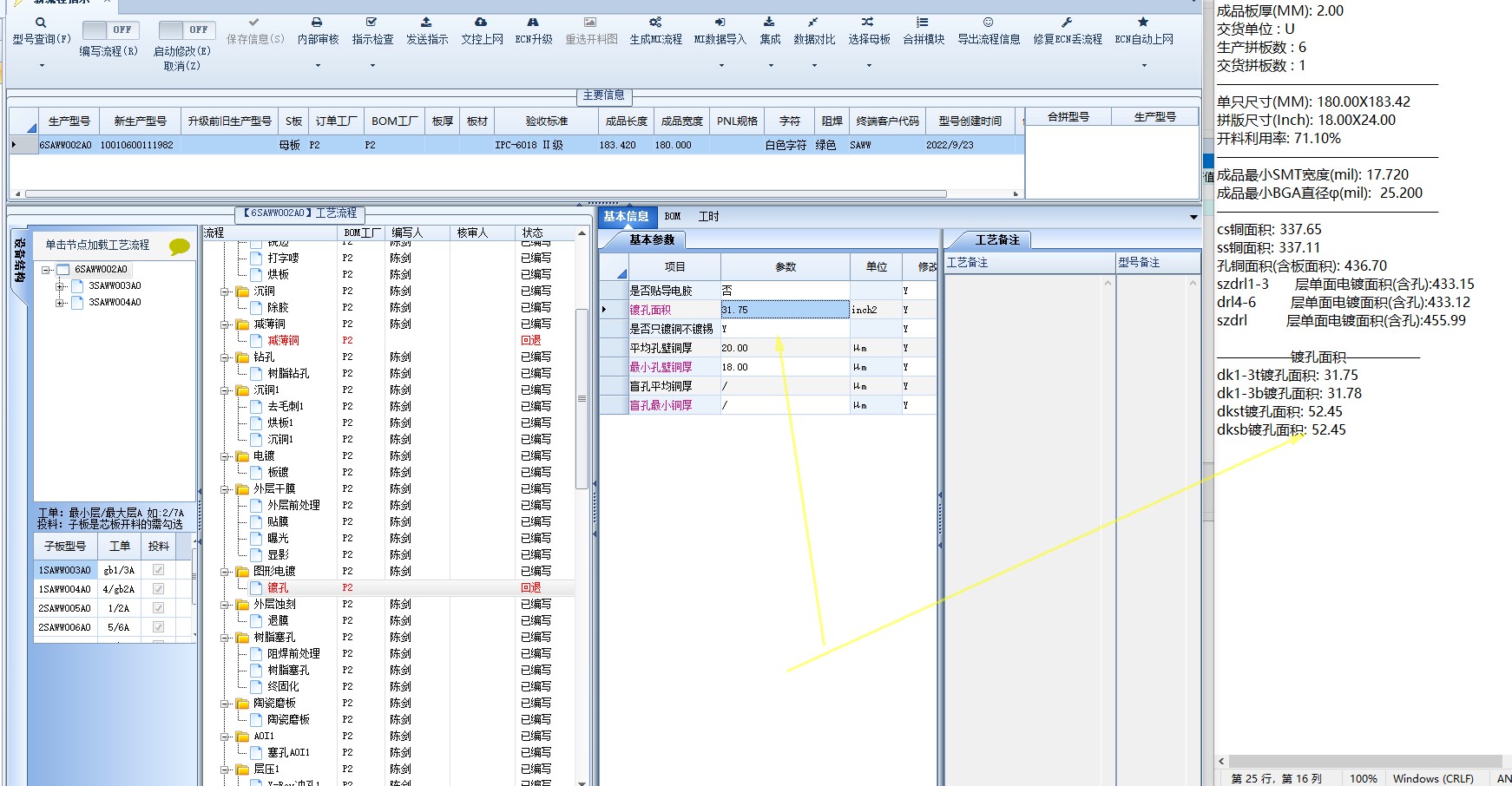The height and width of the screenshot is (786, 1512).
Task: Switch to the BOM tab
Action: point(673,217)
